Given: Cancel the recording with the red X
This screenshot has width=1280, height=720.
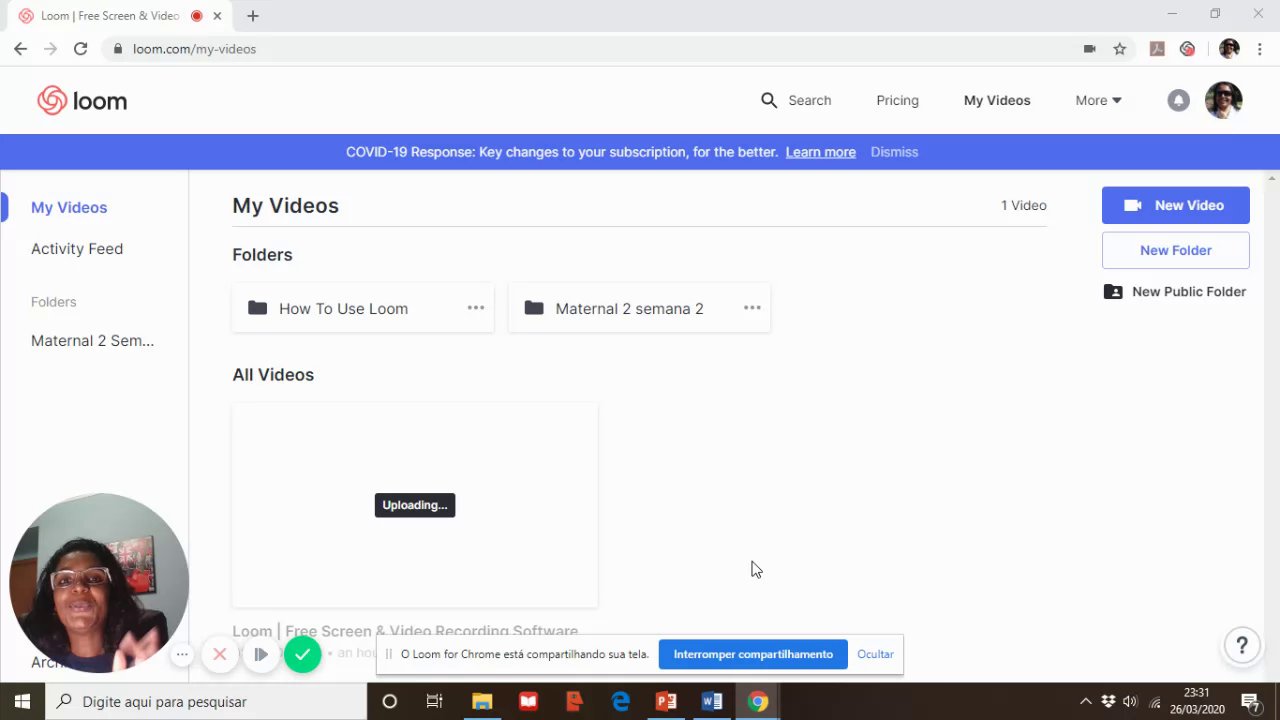Looking at the screenshot, I should click(x=220, y=655).
